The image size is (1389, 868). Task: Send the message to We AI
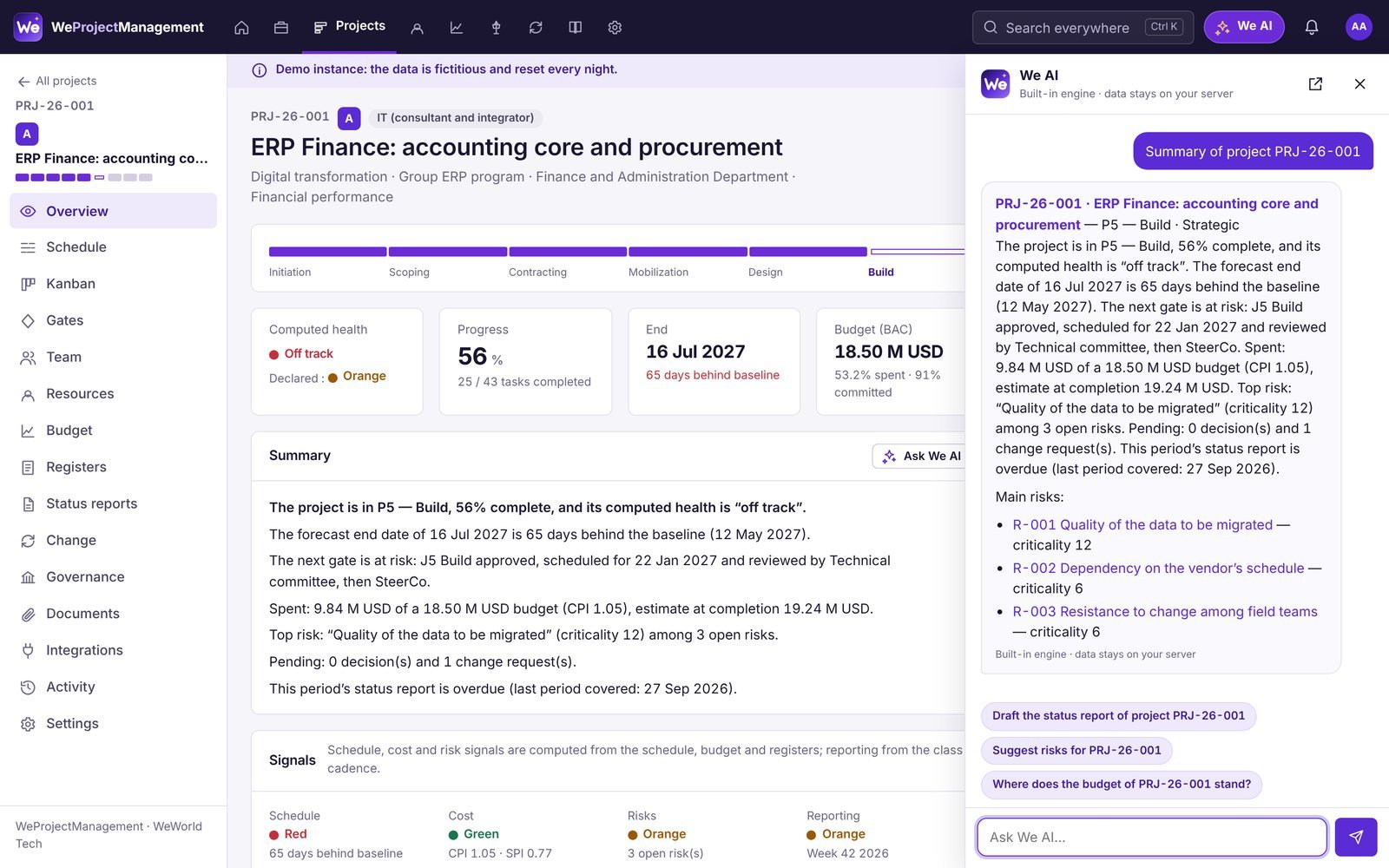tap(1356, 837)
